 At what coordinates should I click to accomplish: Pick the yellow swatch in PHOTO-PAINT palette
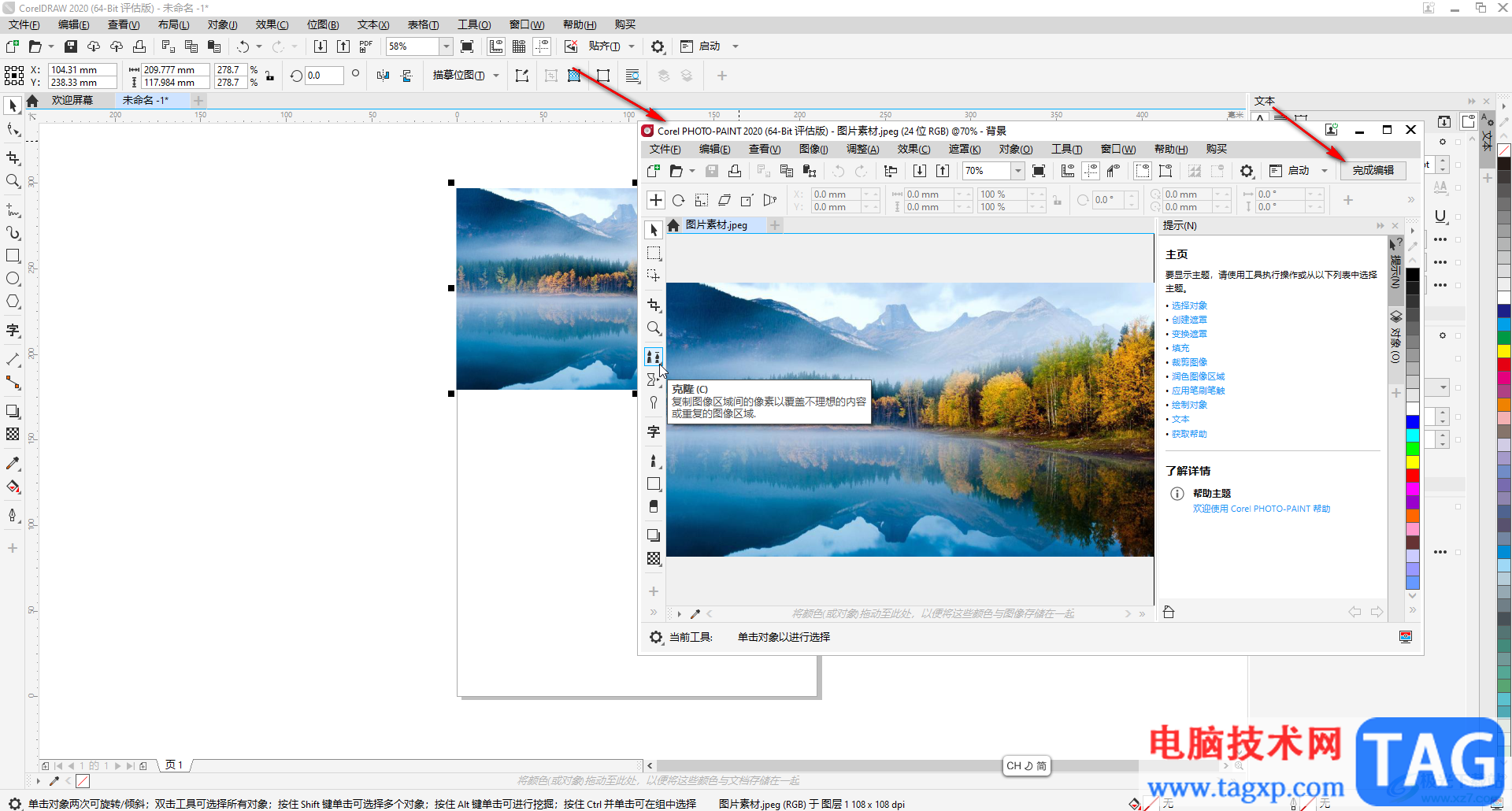coord(1413,461)
